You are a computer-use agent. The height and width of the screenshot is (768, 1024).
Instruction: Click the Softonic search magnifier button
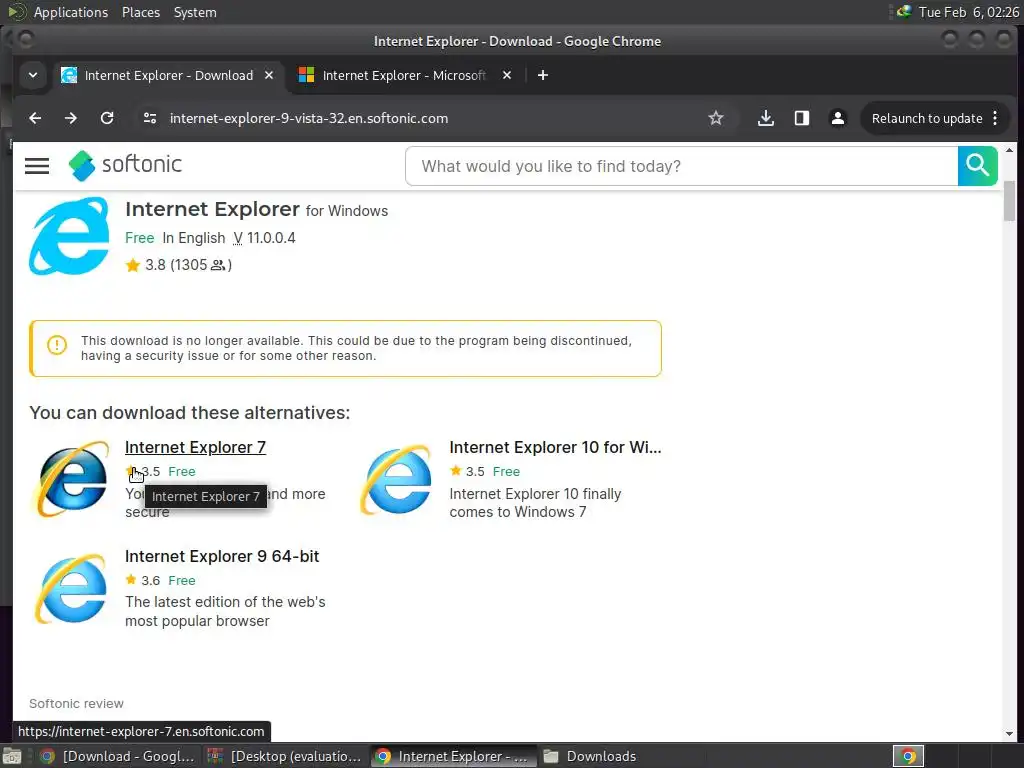coord(978,166)
